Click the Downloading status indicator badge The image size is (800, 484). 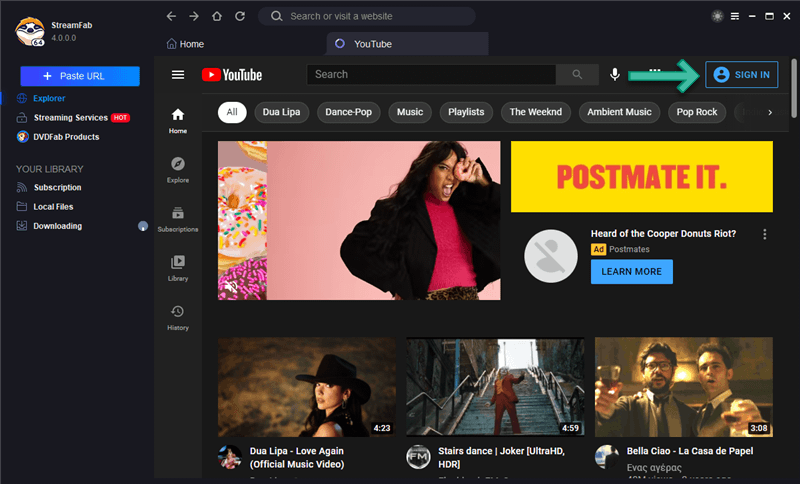coord(143,226)
